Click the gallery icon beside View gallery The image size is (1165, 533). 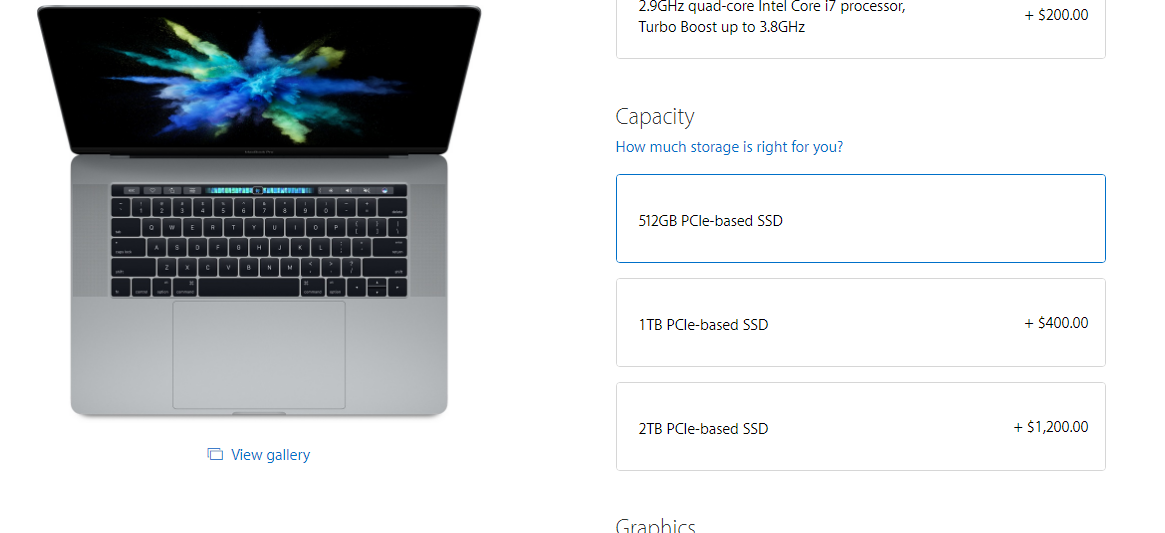215,454
